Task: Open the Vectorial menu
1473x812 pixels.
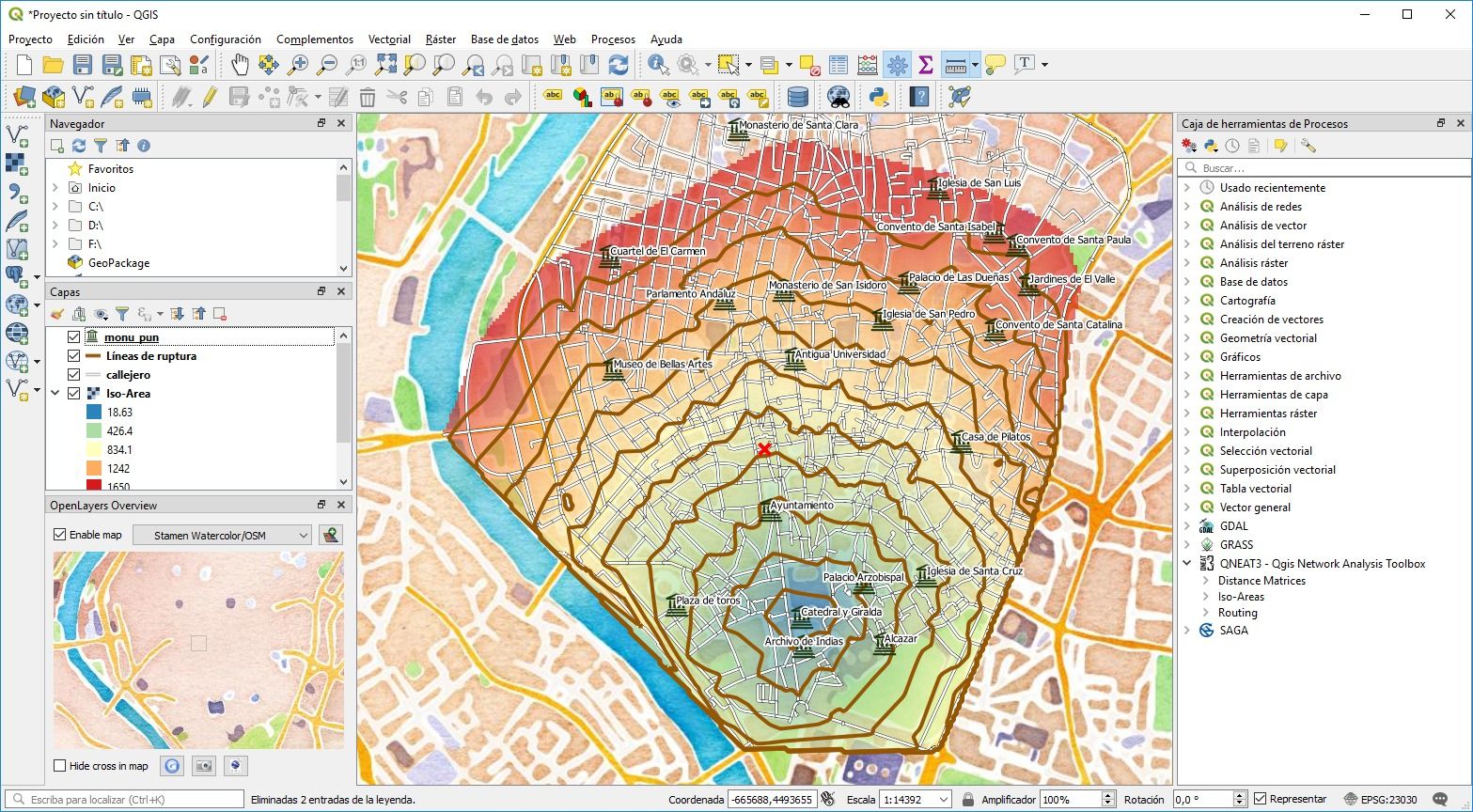Action: (x=388, y=39)
